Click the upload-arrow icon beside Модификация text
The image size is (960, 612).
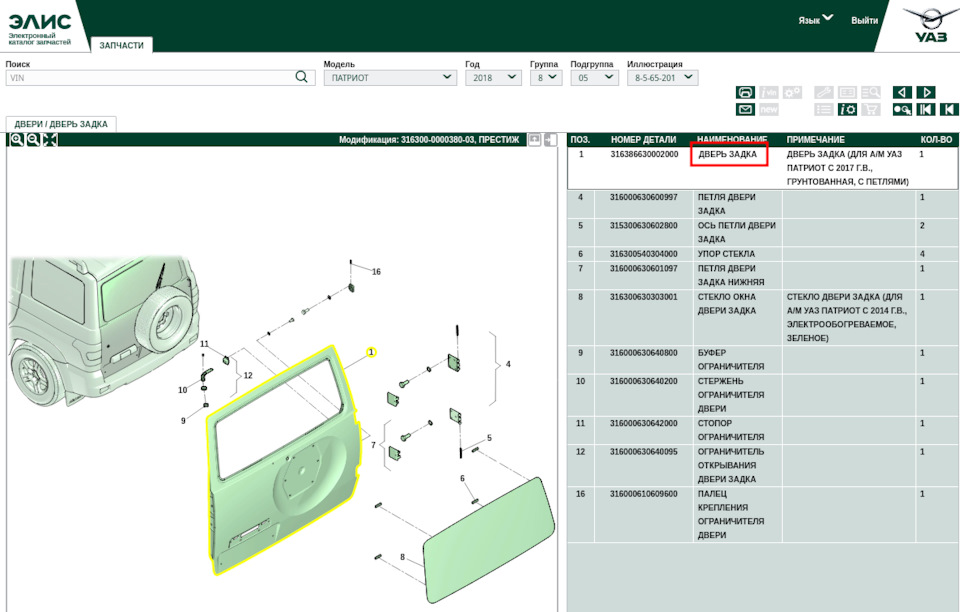tap(534, 140)
